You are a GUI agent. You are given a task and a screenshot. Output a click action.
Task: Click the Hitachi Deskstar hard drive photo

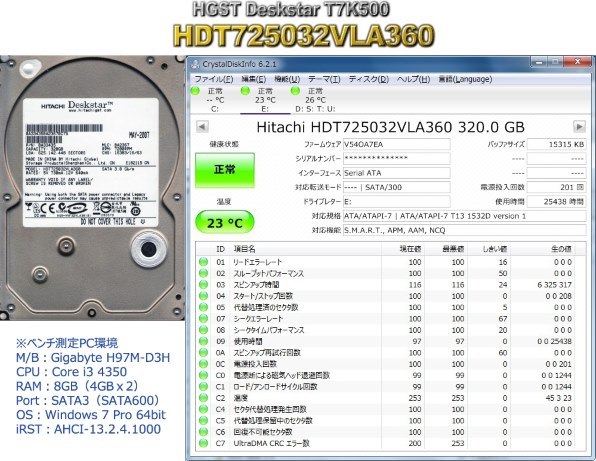point(92,188)
